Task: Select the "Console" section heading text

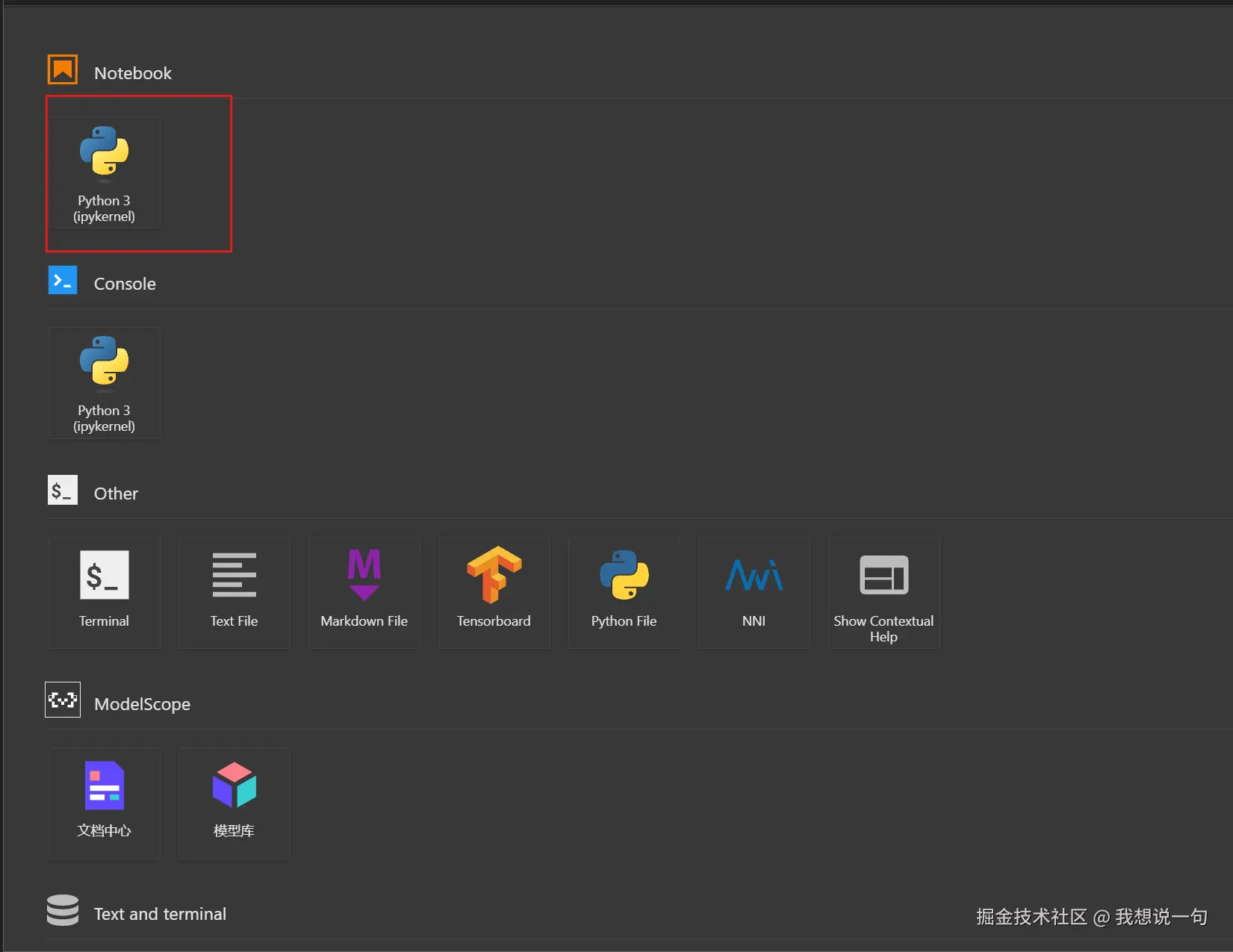Action: click(125, 284)
